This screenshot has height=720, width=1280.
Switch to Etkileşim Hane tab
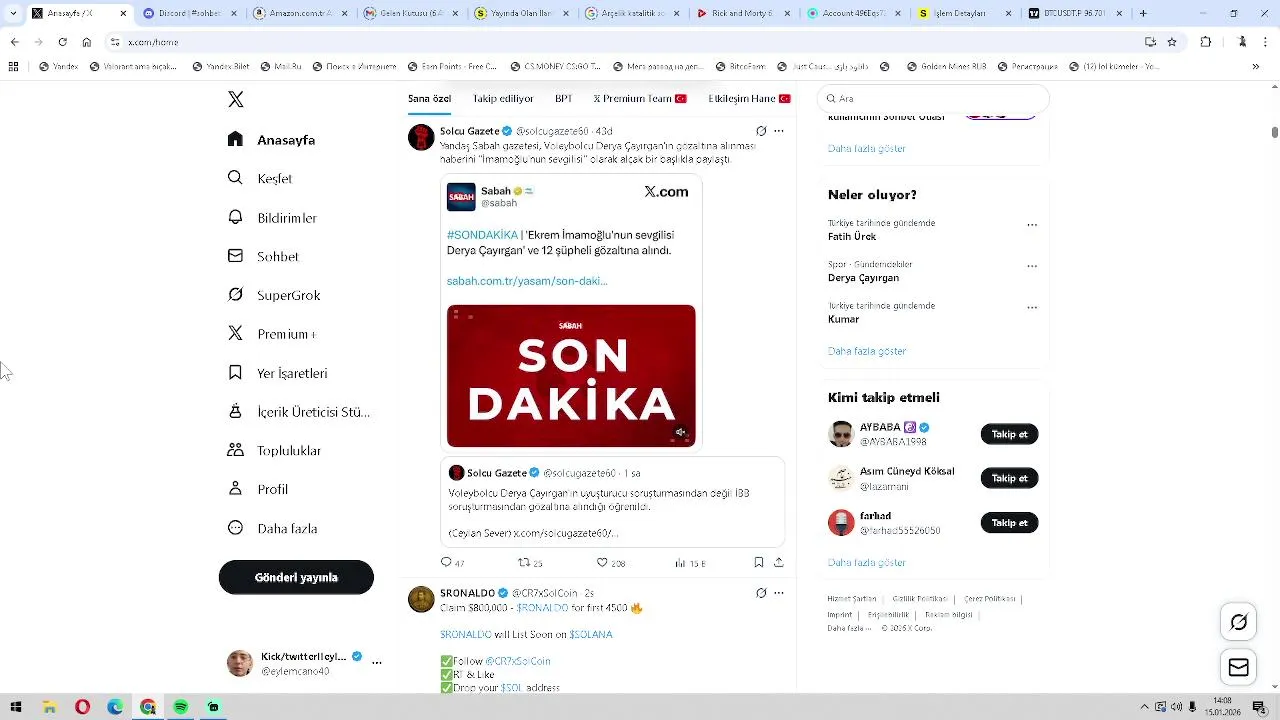(749, 99)
